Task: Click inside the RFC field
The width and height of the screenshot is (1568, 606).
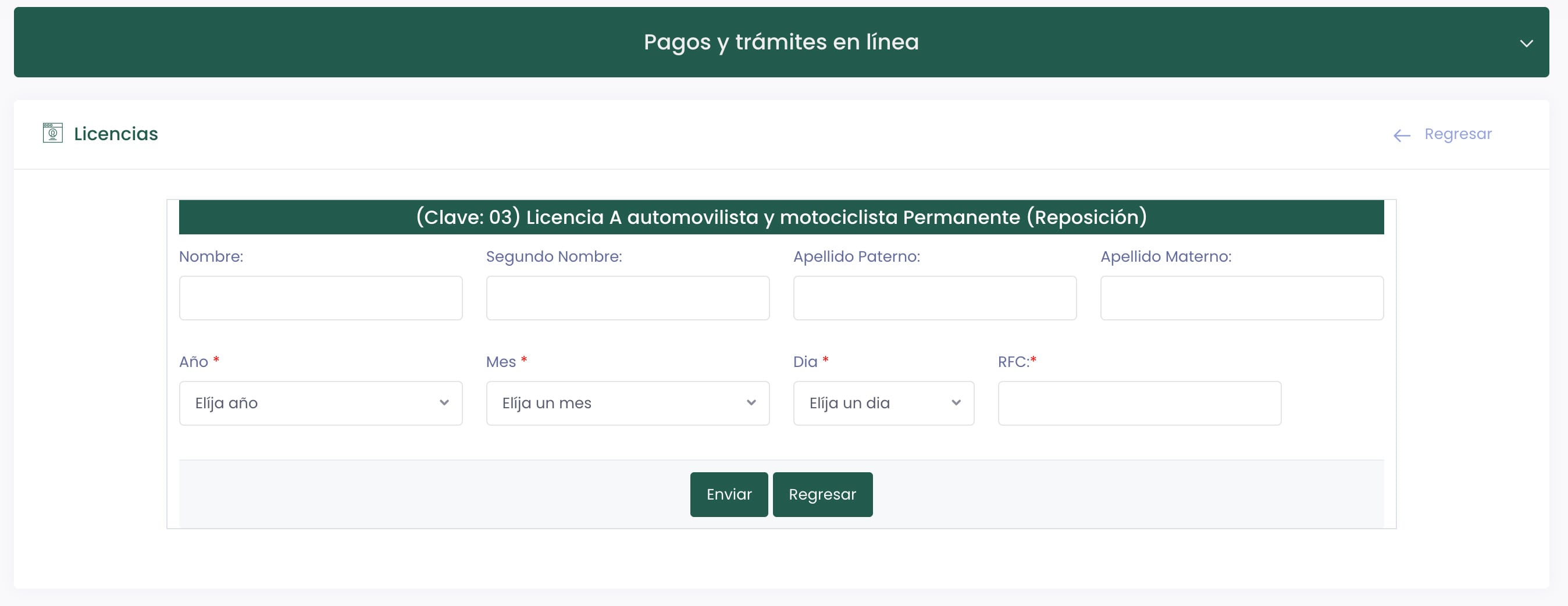Action: coord(1139,403)
